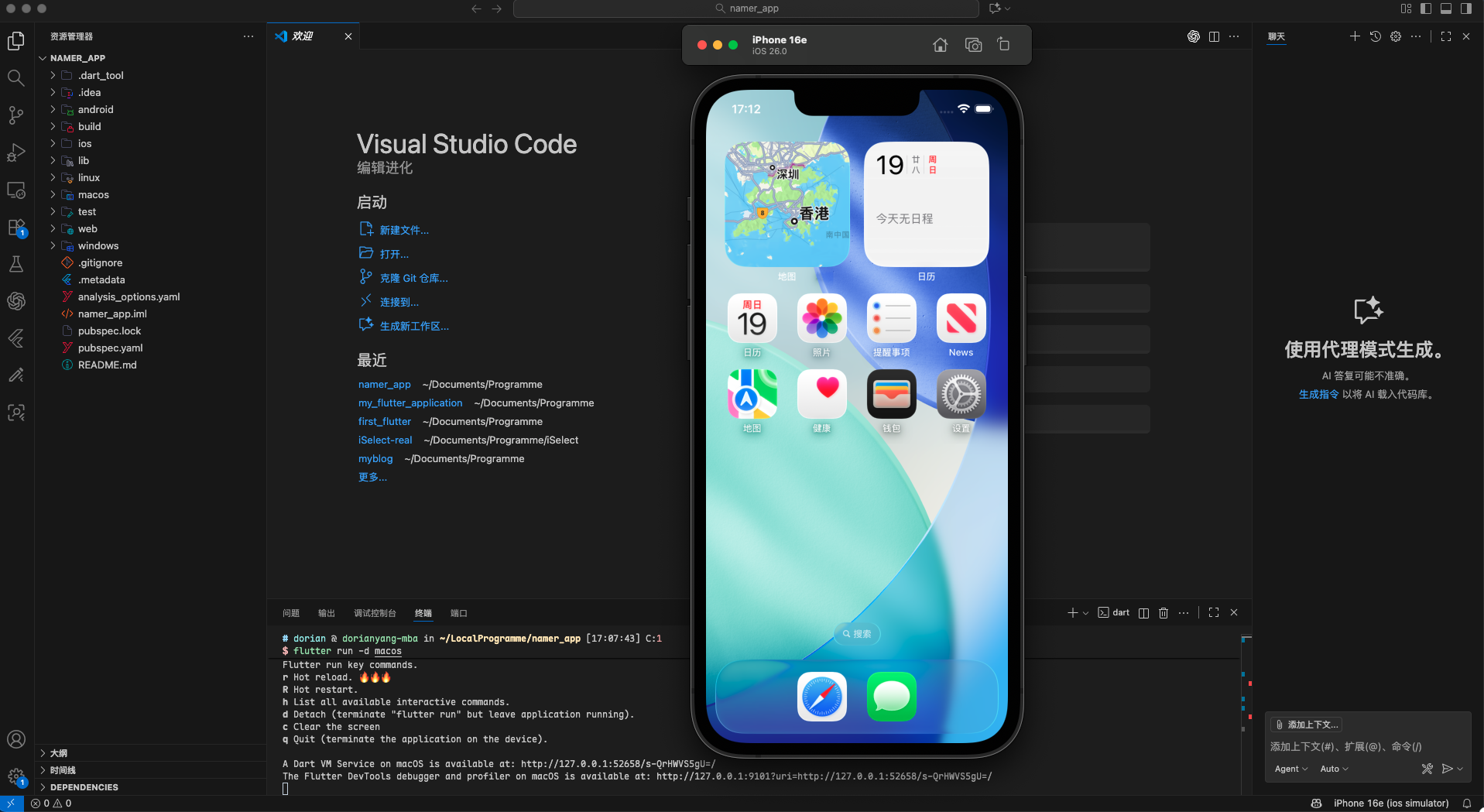Toggle the primary side bar
The width and height of the screenshot is (1484, 812).
1426,9
